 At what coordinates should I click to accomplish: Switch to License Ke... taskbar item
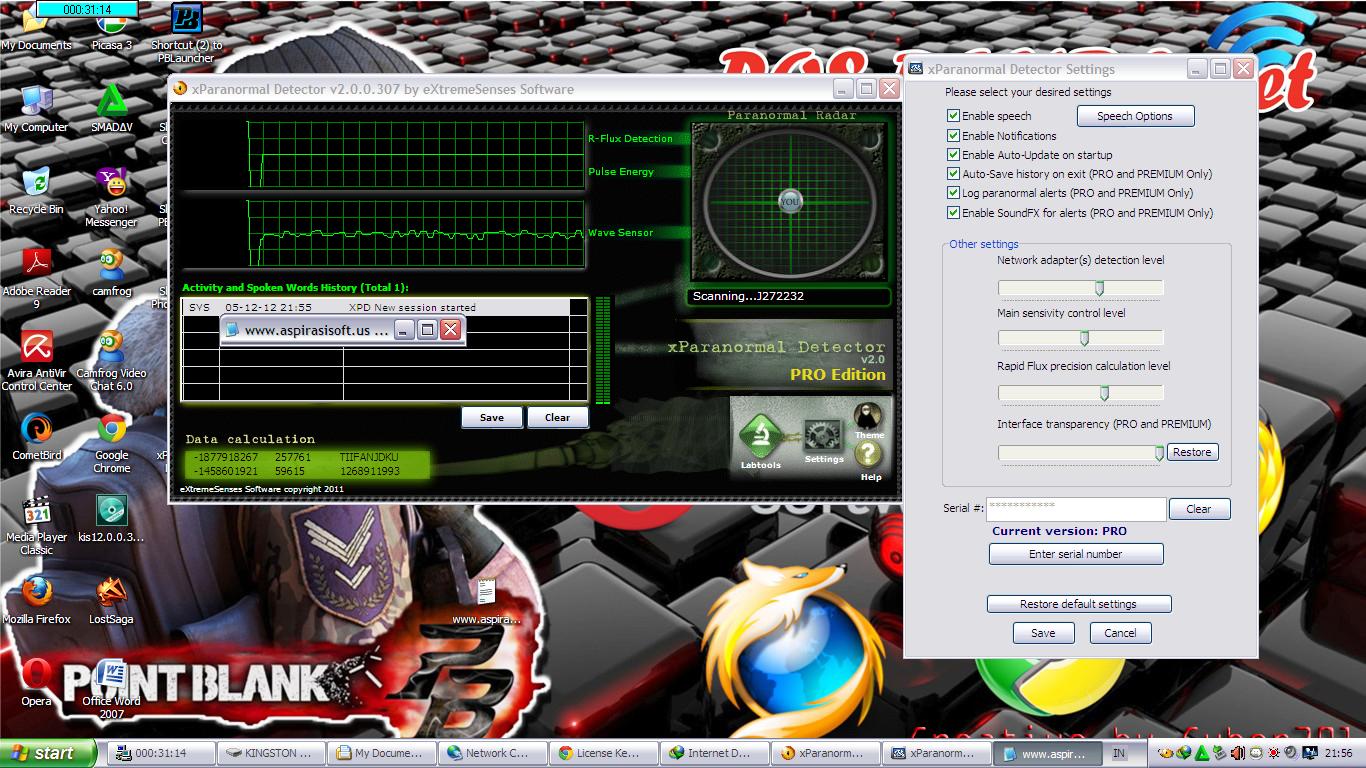pos(604,753)
